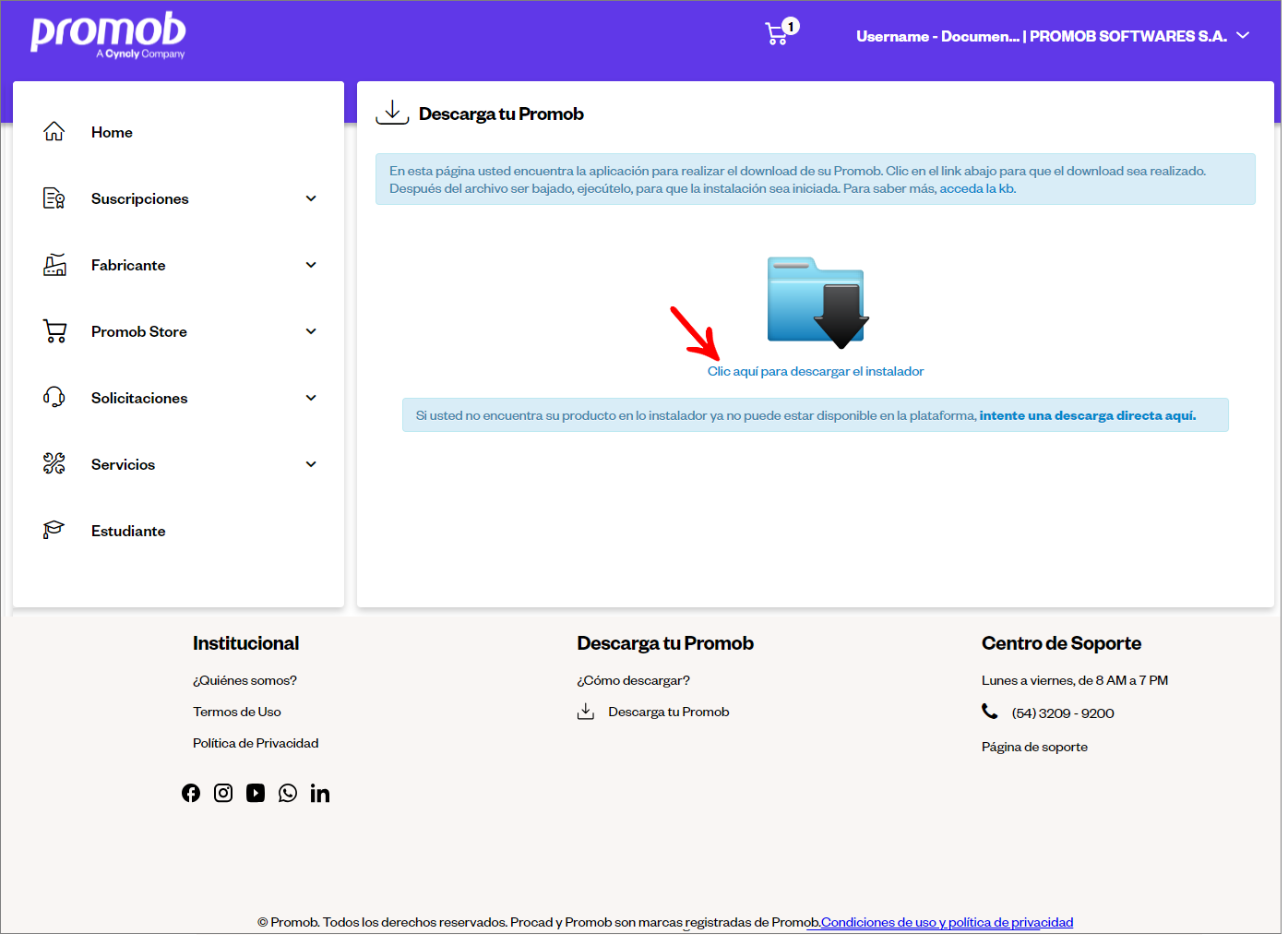Open the Facebook social icon

[191, 794]
